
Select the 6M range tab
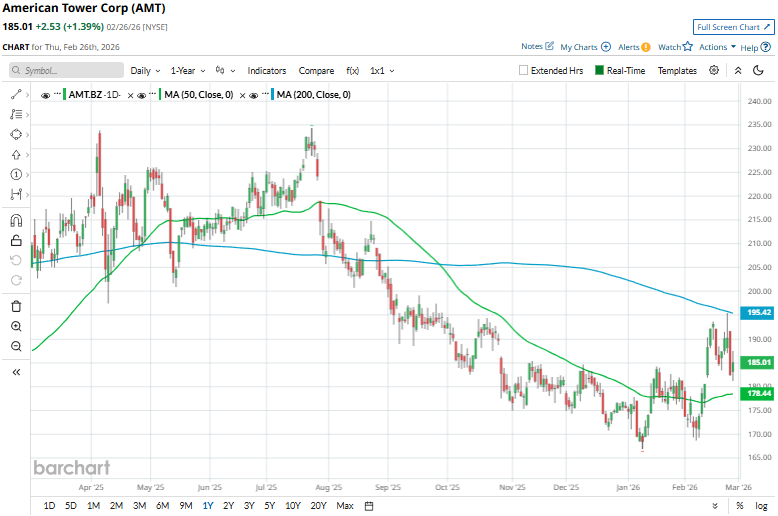(x=163, y=506)
